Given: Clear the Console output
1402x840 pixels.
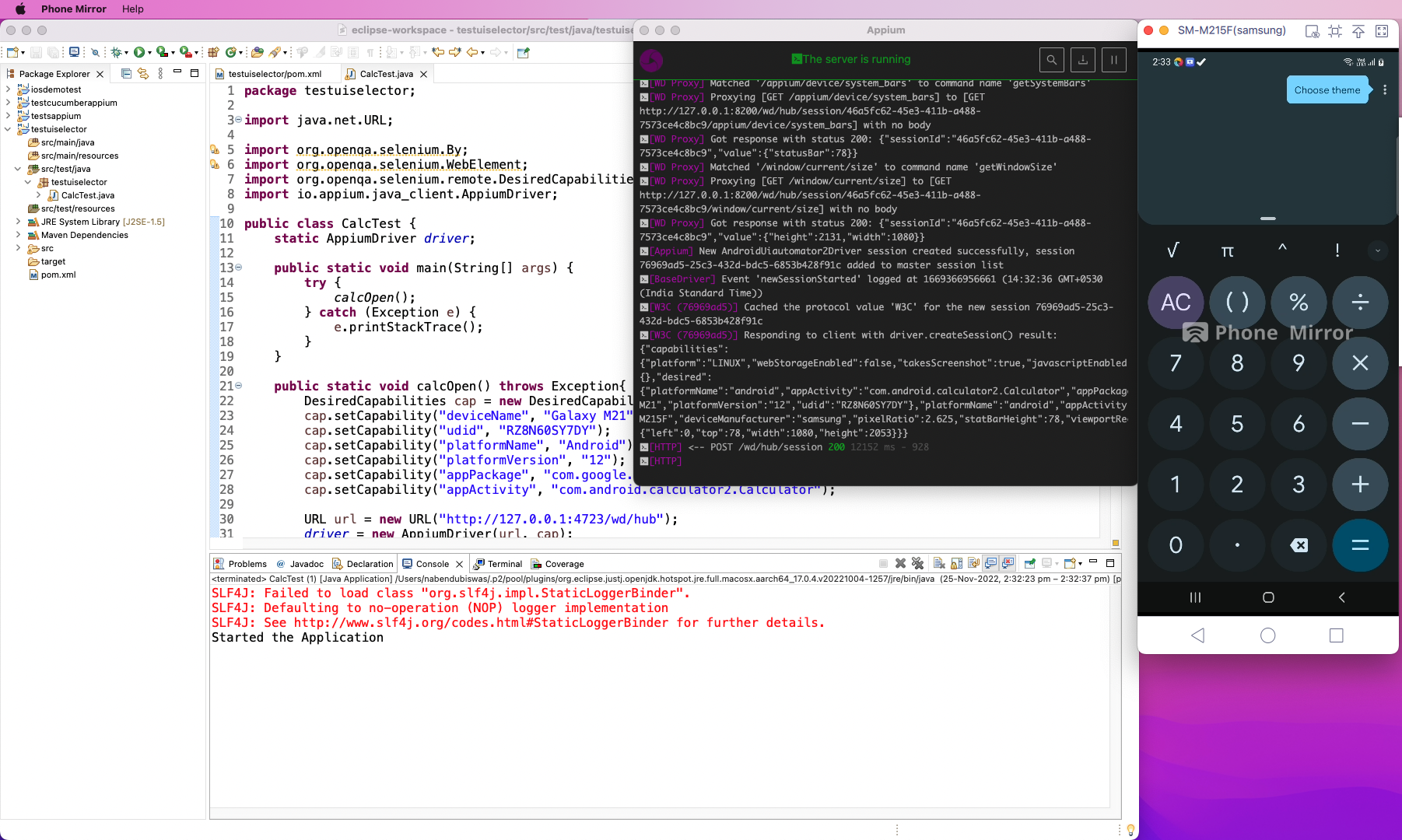Looking at the screenshot, I should [x=939, y=564].
